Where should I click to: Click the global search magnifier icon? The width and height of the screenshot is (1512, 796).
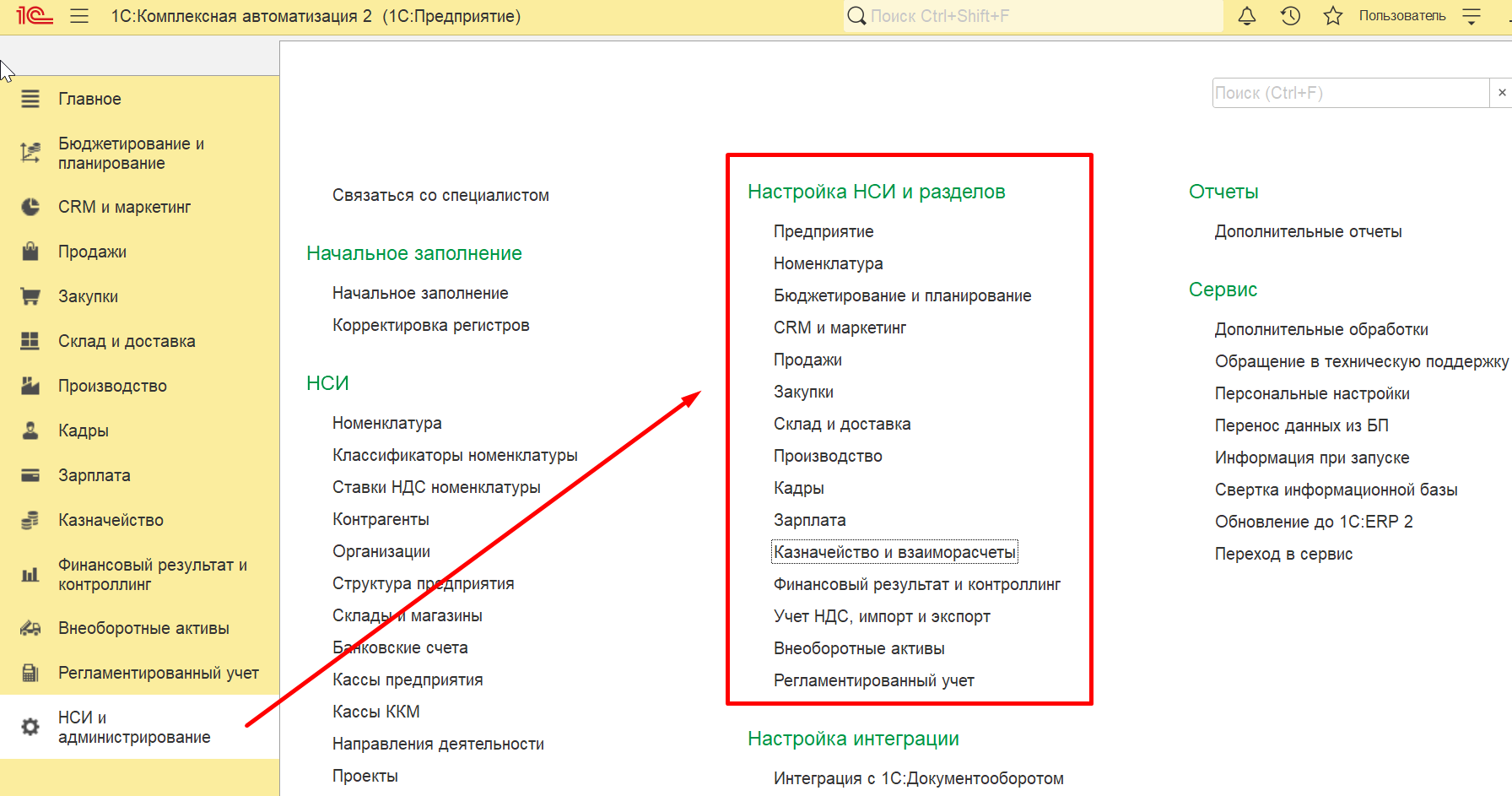coord(856,16)
